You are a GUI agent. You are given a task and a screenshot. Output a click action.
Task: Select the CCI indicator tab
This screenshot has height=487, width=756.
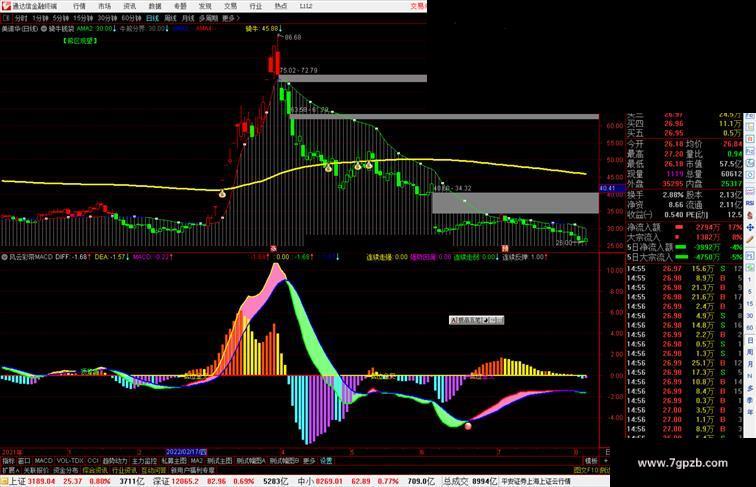[x=93, y=461]
